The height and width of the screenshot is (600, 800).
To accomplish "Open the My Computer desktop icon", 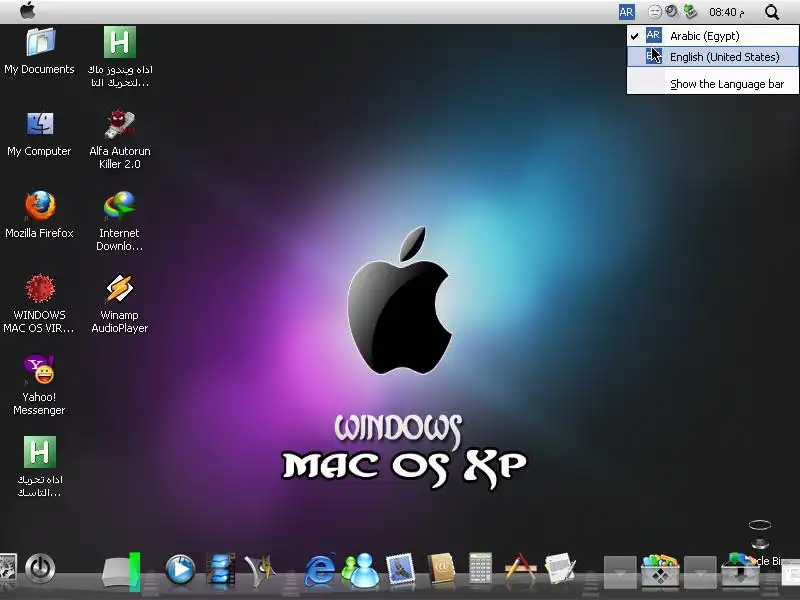I will point(39,134).
